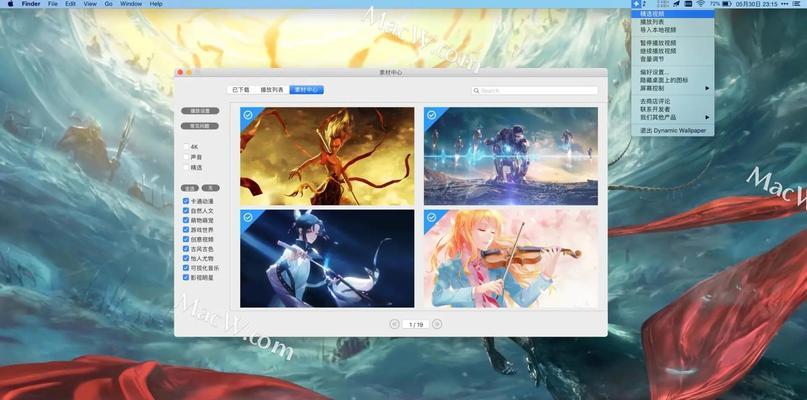
Task: Click the battery status icon
Action: [x=727, y=4]
